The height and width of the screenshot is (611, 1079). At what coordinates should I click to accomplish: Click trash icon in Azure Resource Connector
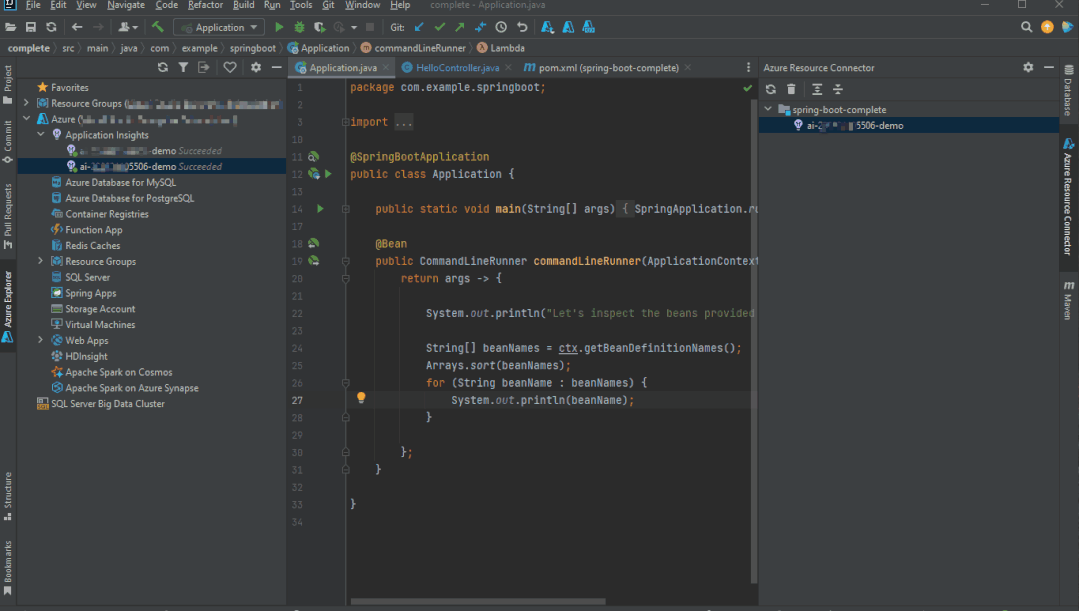pos(791,89)
